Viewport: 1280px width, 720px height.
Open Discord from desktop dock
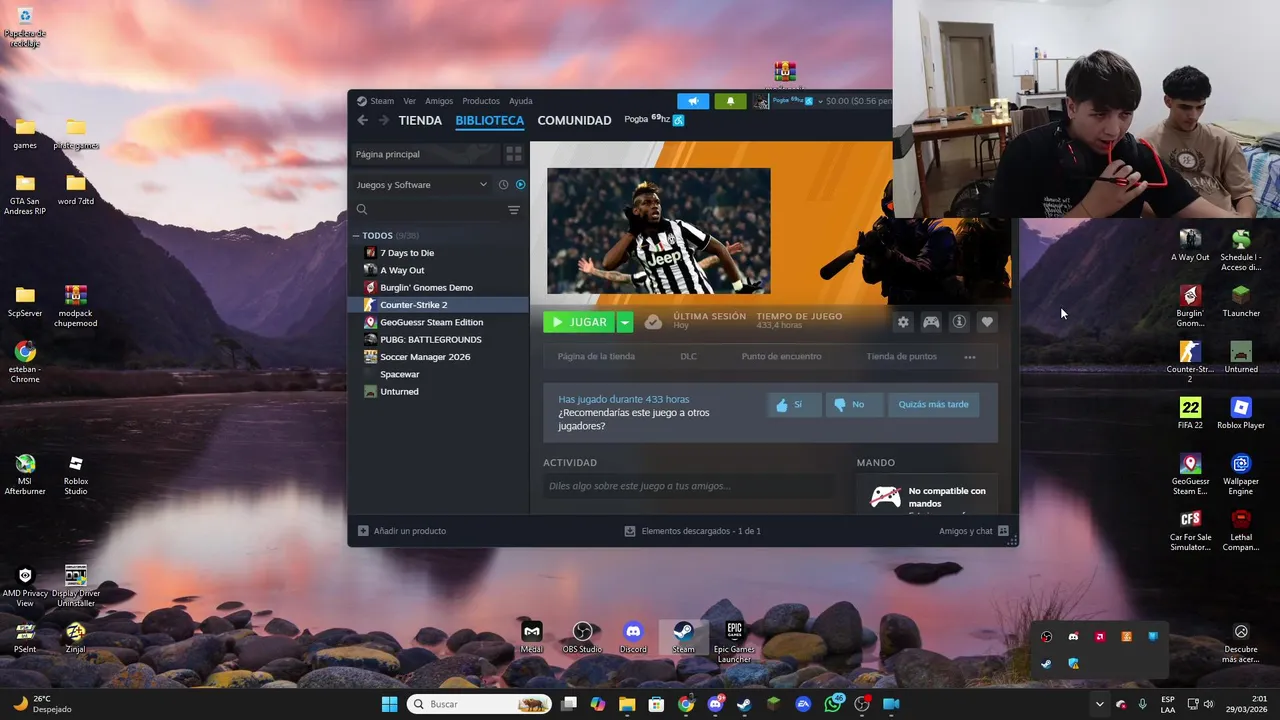[633, 636]
